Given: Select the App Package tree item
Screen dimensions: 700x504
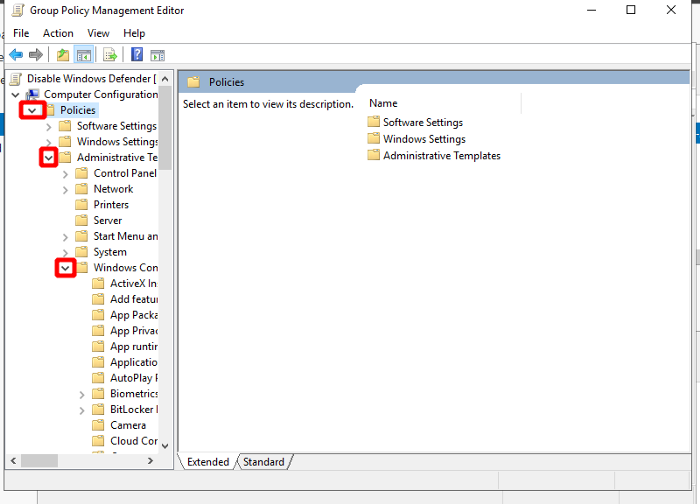Looking at the screenshot, I should pos(134,315).
